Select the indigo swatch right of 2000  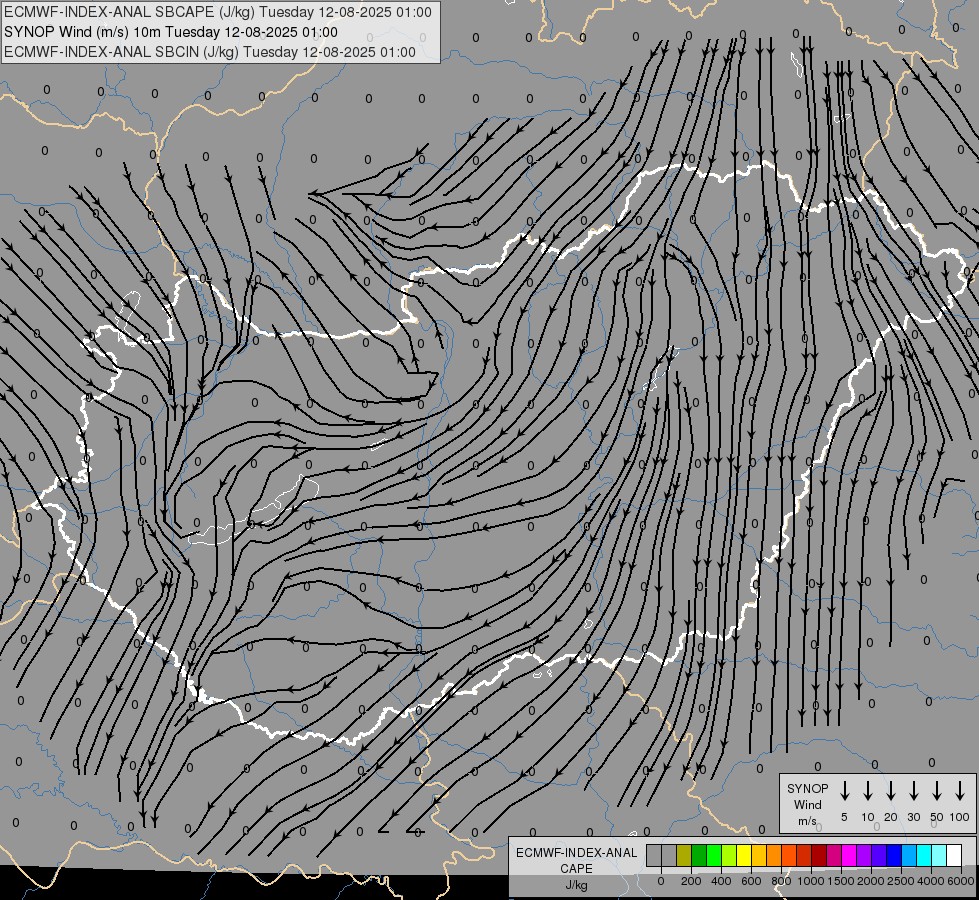[880, 855]
